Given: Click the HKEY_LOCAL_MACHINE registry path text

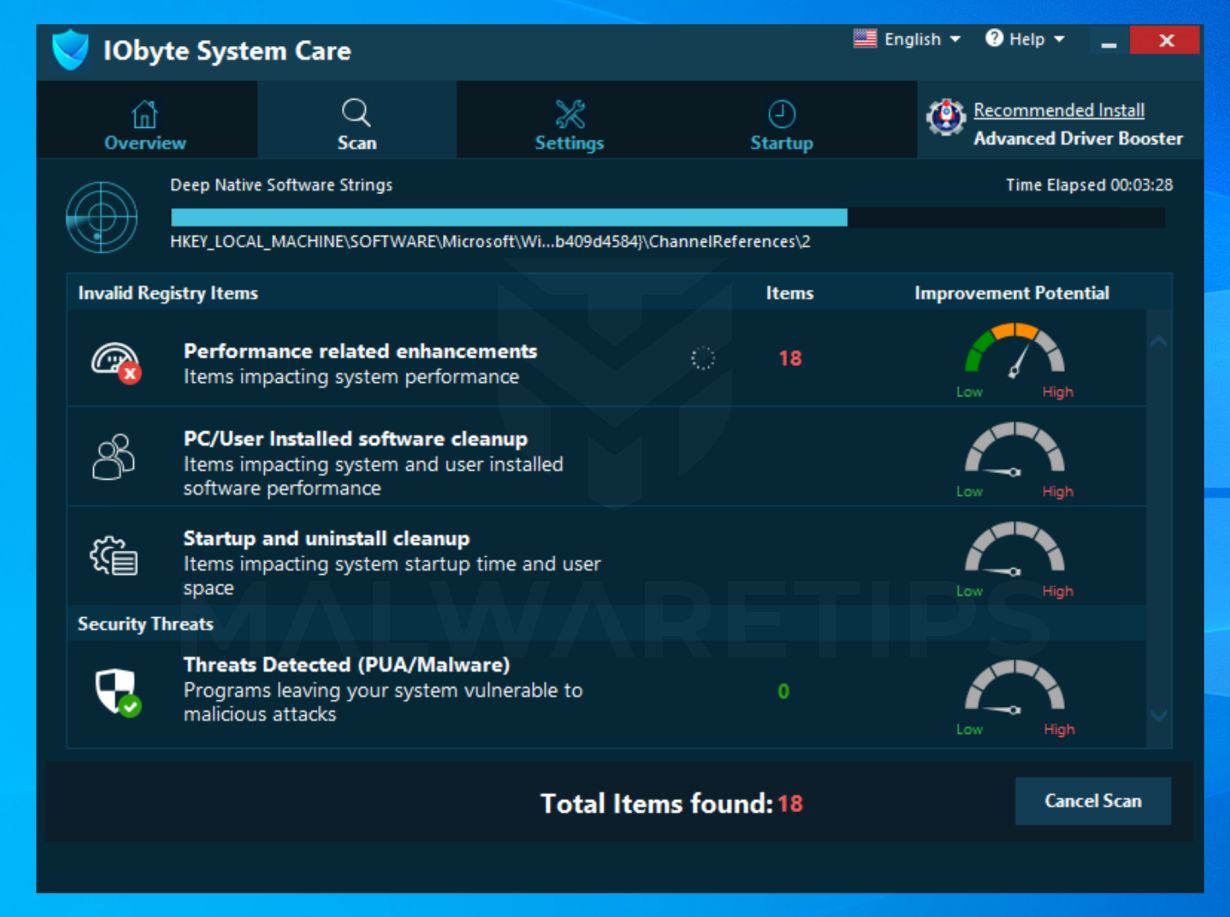Looking at the screenshot, I should (x=491, y=241).
